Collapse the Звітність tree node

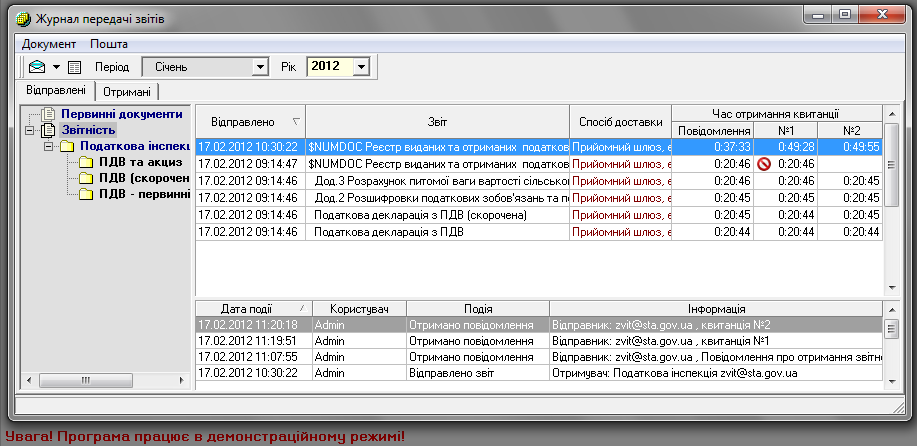pyautogui.click(x=30, y=130)
